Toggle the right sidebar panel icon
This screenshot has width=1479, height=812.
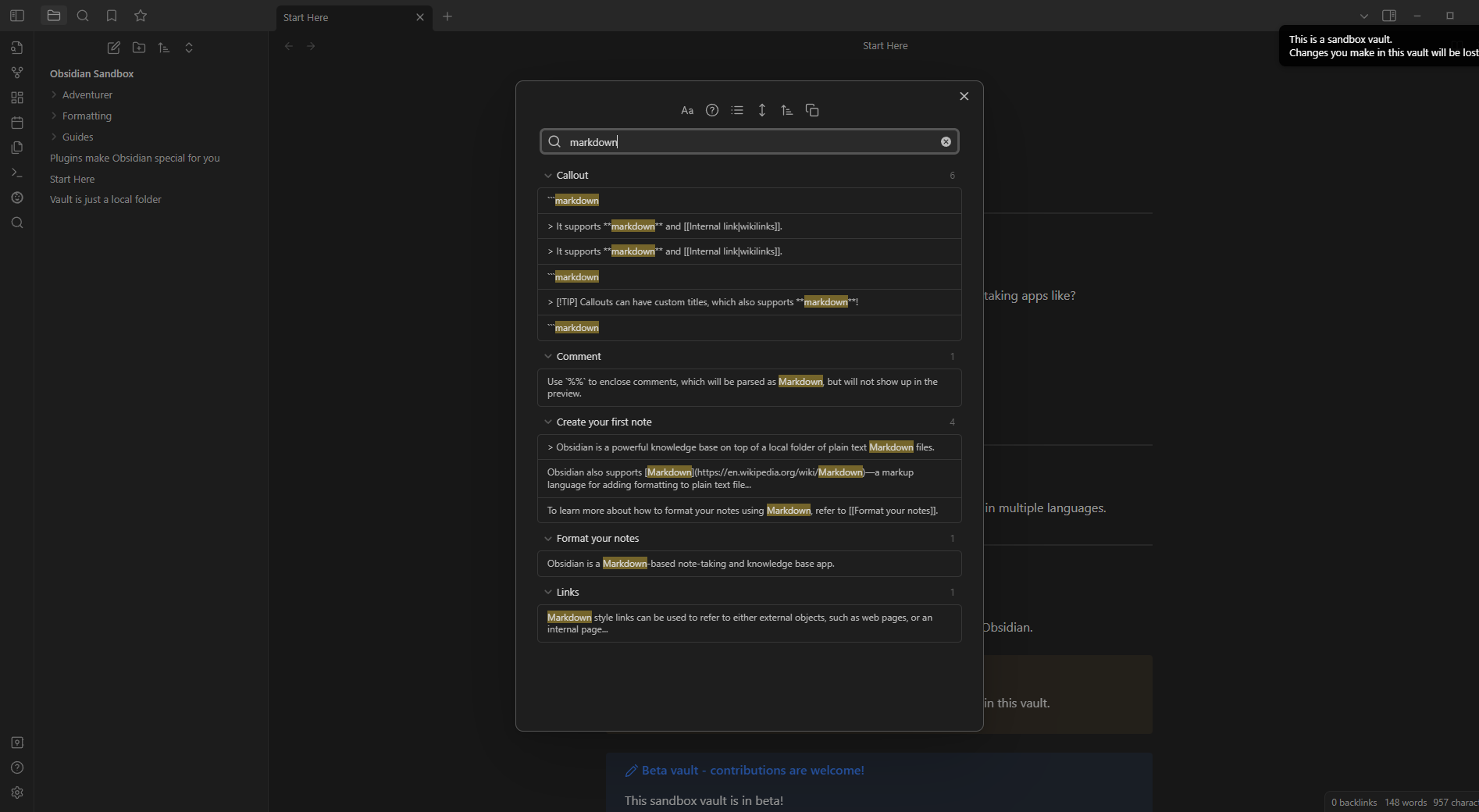click(1389, 16)
